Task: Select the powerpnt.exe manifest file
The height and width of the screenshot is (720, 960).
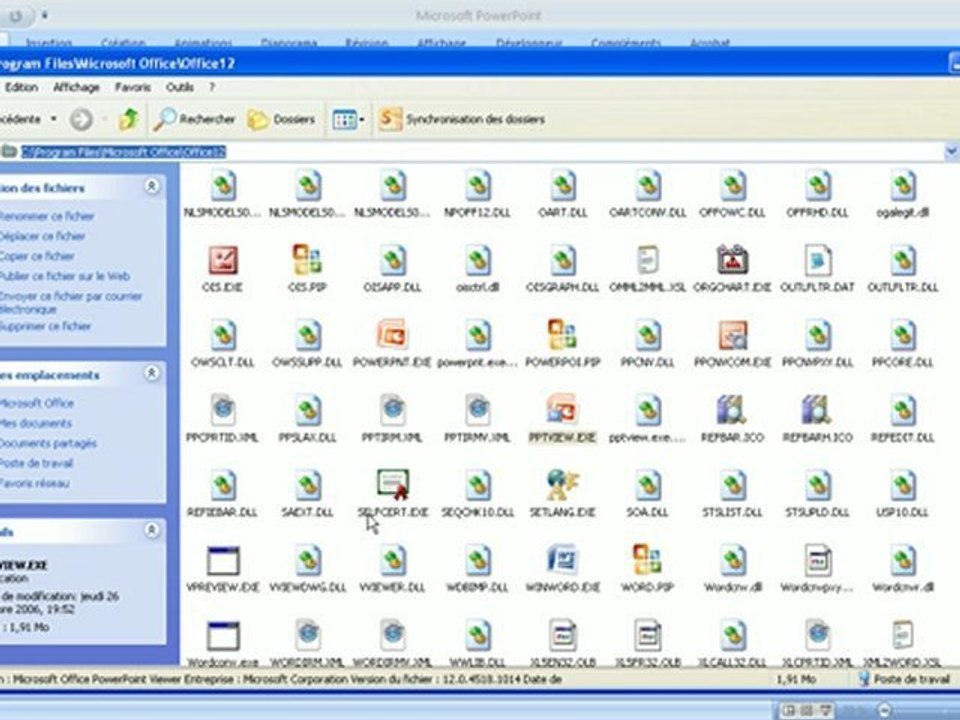Action: pos(477,335)
